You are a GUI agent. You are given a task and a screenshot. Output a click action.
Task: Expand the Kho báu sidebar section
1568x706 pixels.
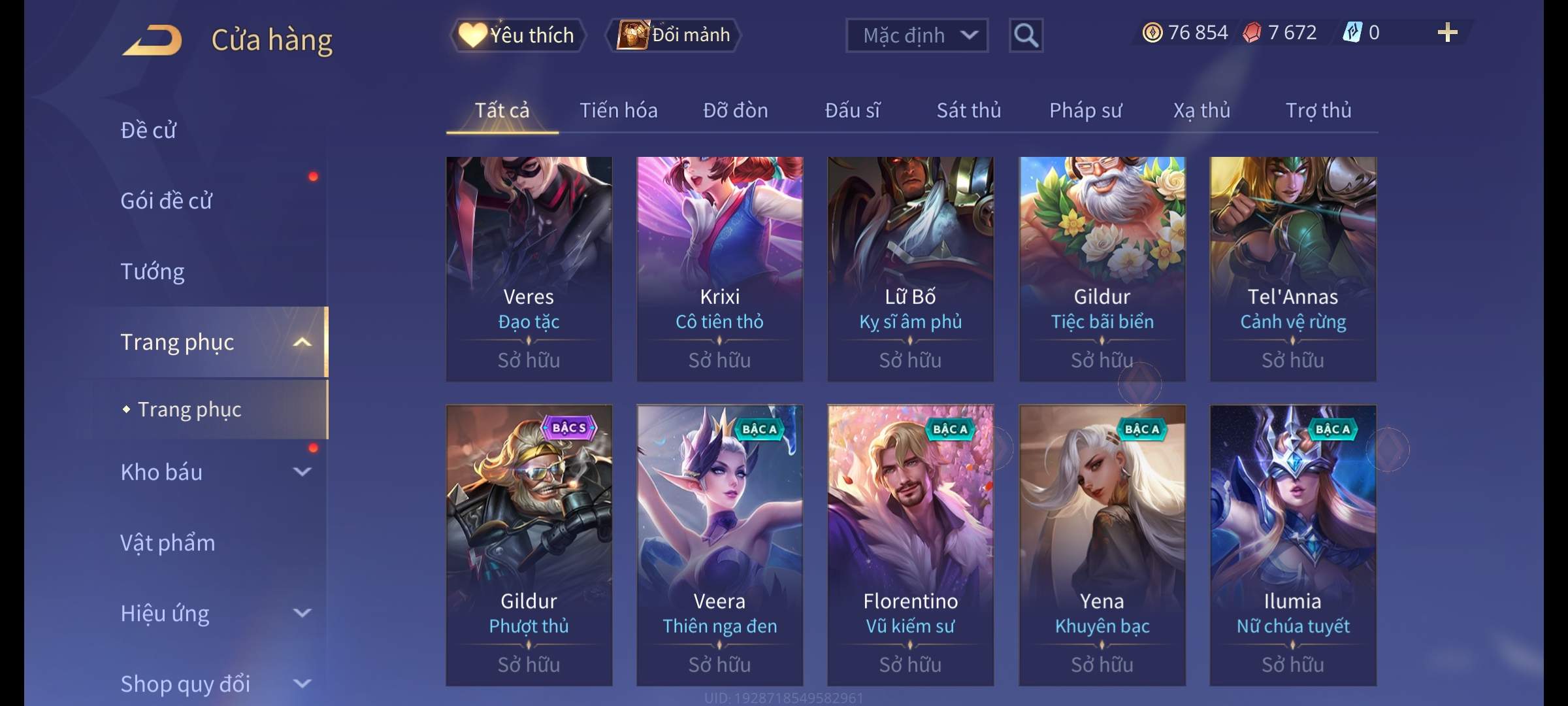(x=302, y=472)
